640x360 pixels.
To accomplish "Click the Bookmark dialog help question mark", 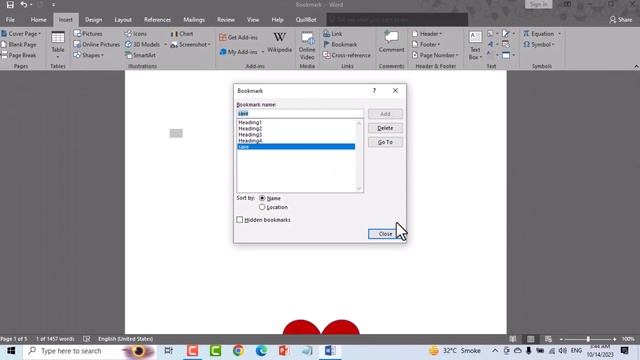I will click(374, 91).
